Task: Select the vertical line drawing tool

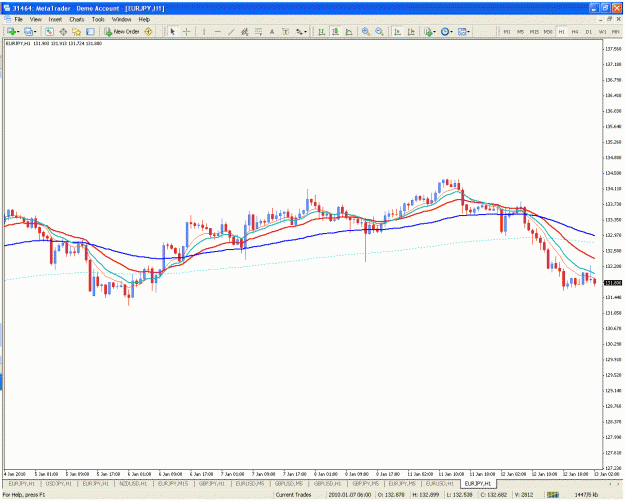Action: tap(204, 31)
